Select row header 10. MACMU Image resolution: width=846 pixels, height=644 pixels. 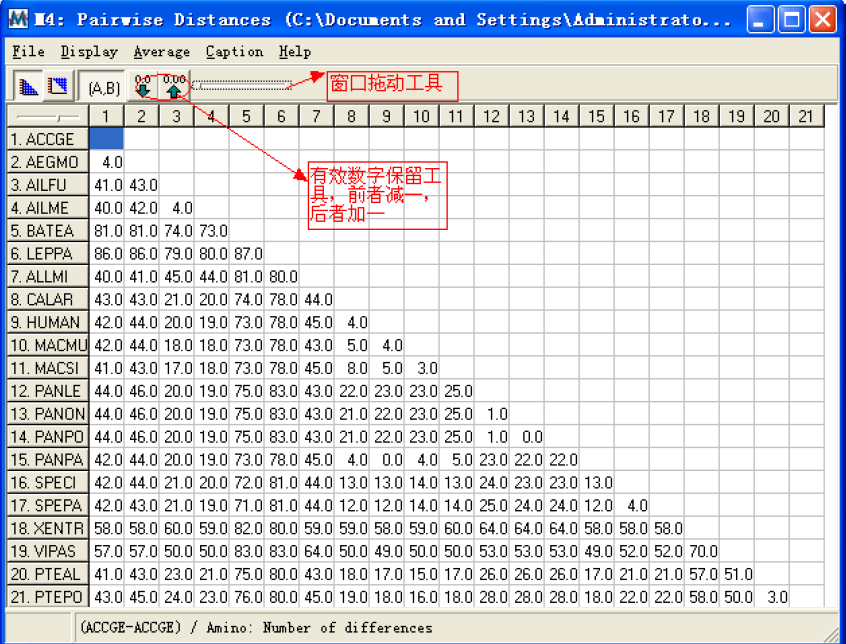[47, 345]
